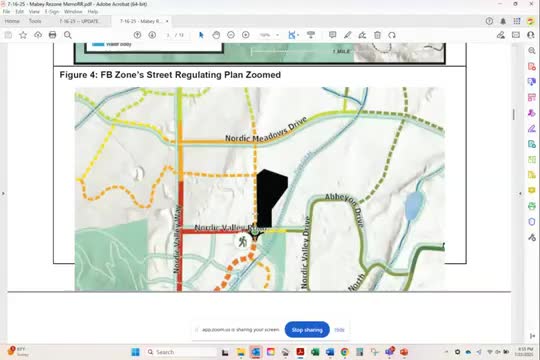Send file by email envelope icon
This screenshot has height=360, width=540.
[516, 35]
